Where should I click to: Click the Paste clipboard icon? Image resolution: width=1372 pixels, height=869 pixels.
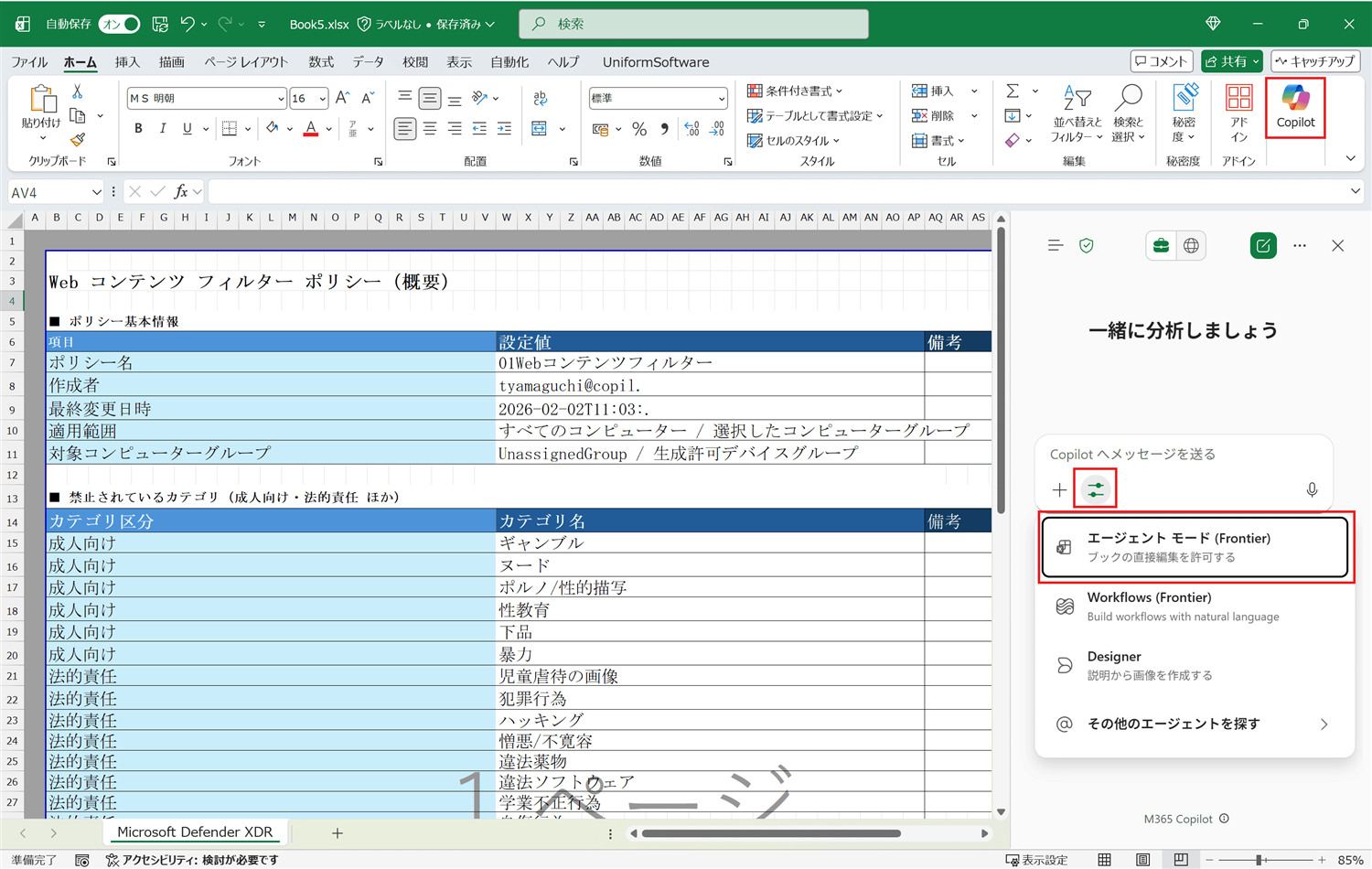(41, 99)
